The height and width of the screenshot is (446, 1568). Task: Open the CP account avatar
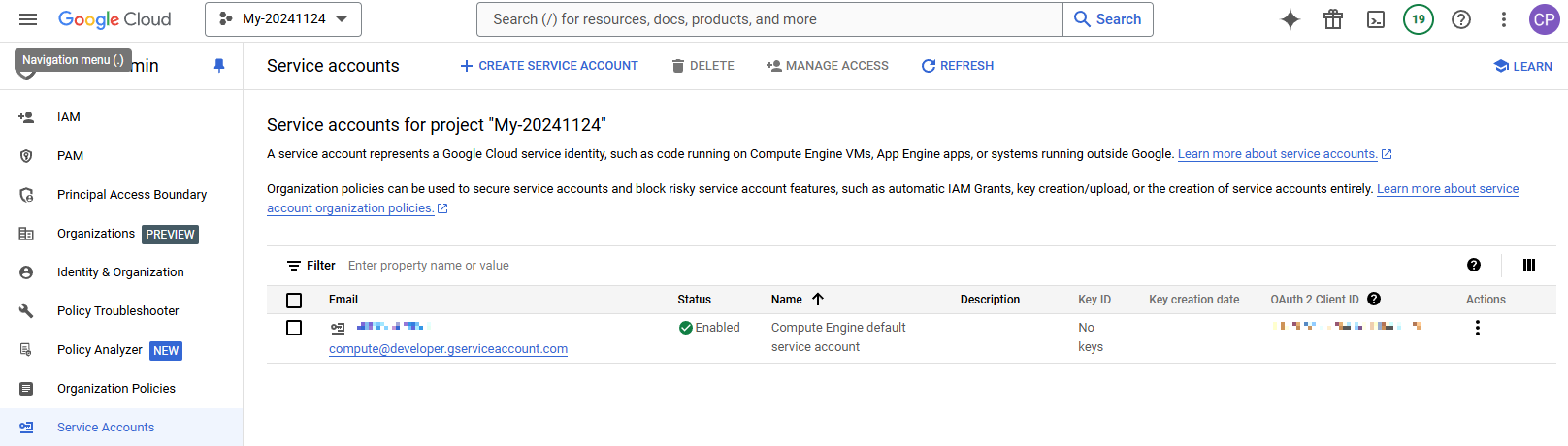coord(1545,19)
